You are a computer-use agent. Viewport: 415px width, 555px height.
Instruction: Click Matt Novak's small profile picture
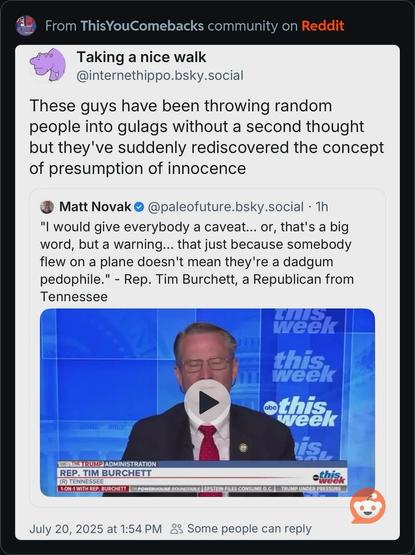[x=47, y=207]
